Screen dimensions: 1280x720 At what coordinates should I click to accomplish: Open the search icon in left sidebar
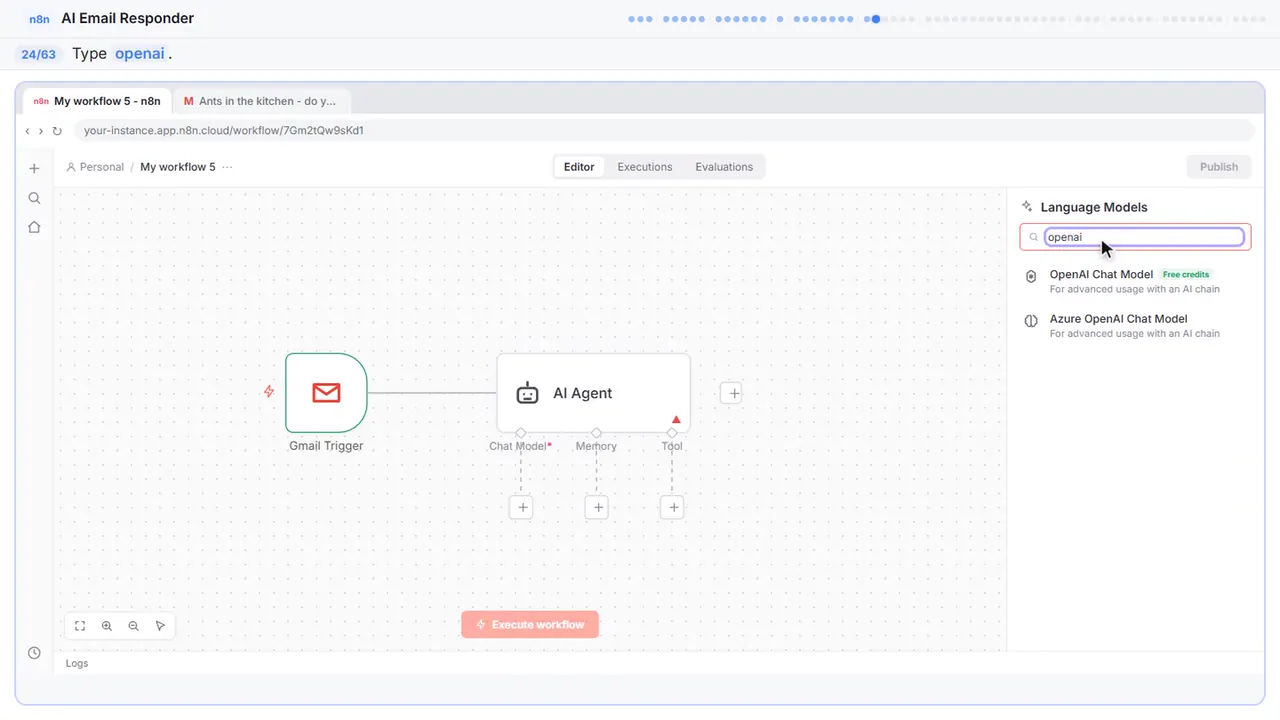pyautogui.click(x=34, y=198)
